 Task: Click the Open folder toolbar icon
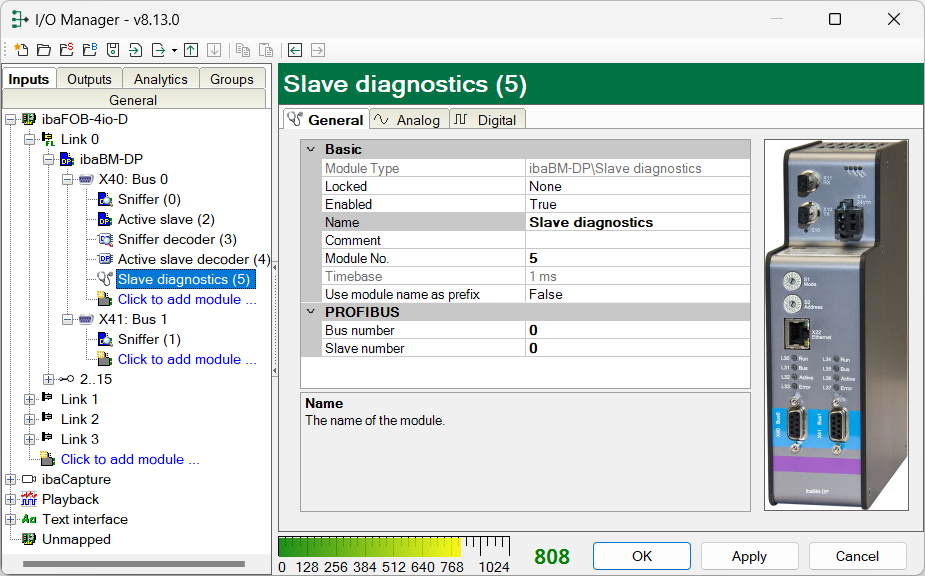click(44, 50)
